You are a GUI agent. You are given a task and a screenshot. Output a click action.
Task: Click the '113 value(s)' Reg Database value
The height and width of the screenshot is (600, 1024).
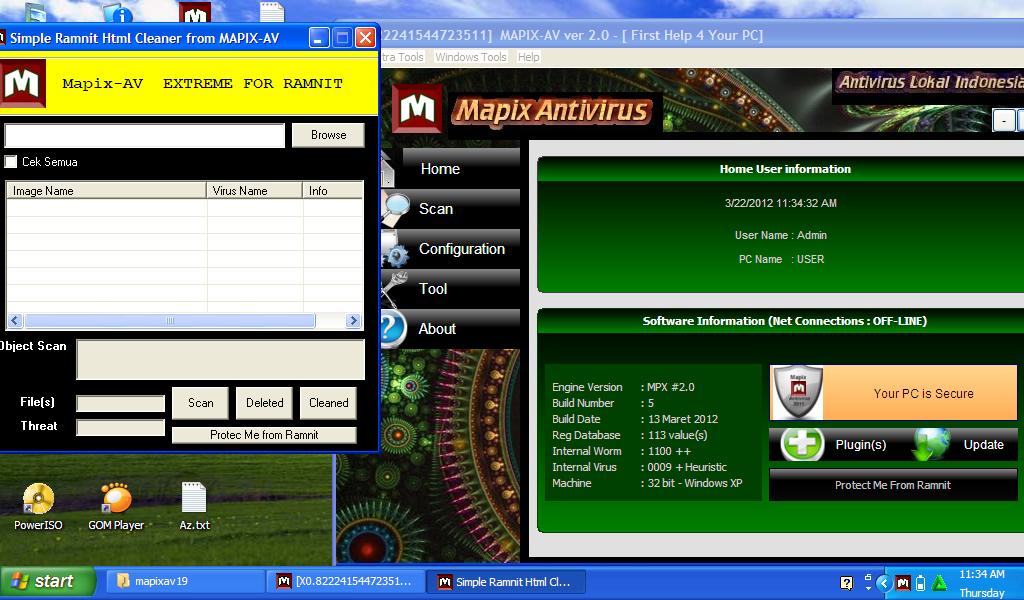(677, 435)
